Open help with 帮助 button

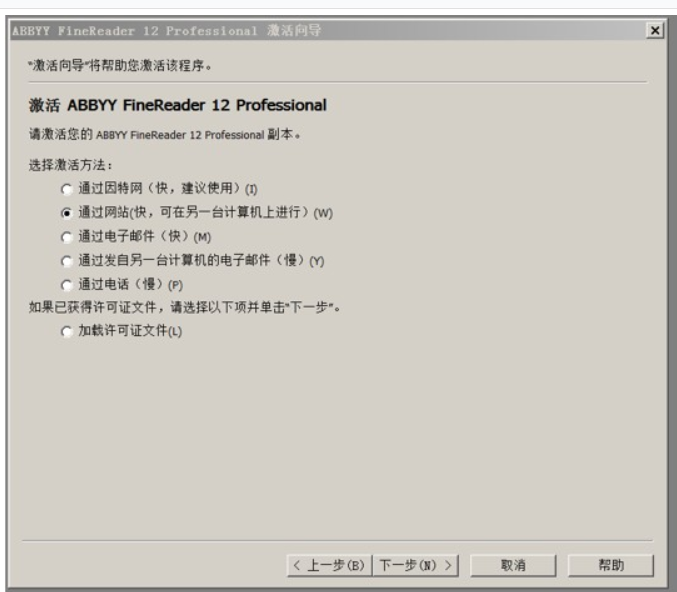click(x=611, y=565)
